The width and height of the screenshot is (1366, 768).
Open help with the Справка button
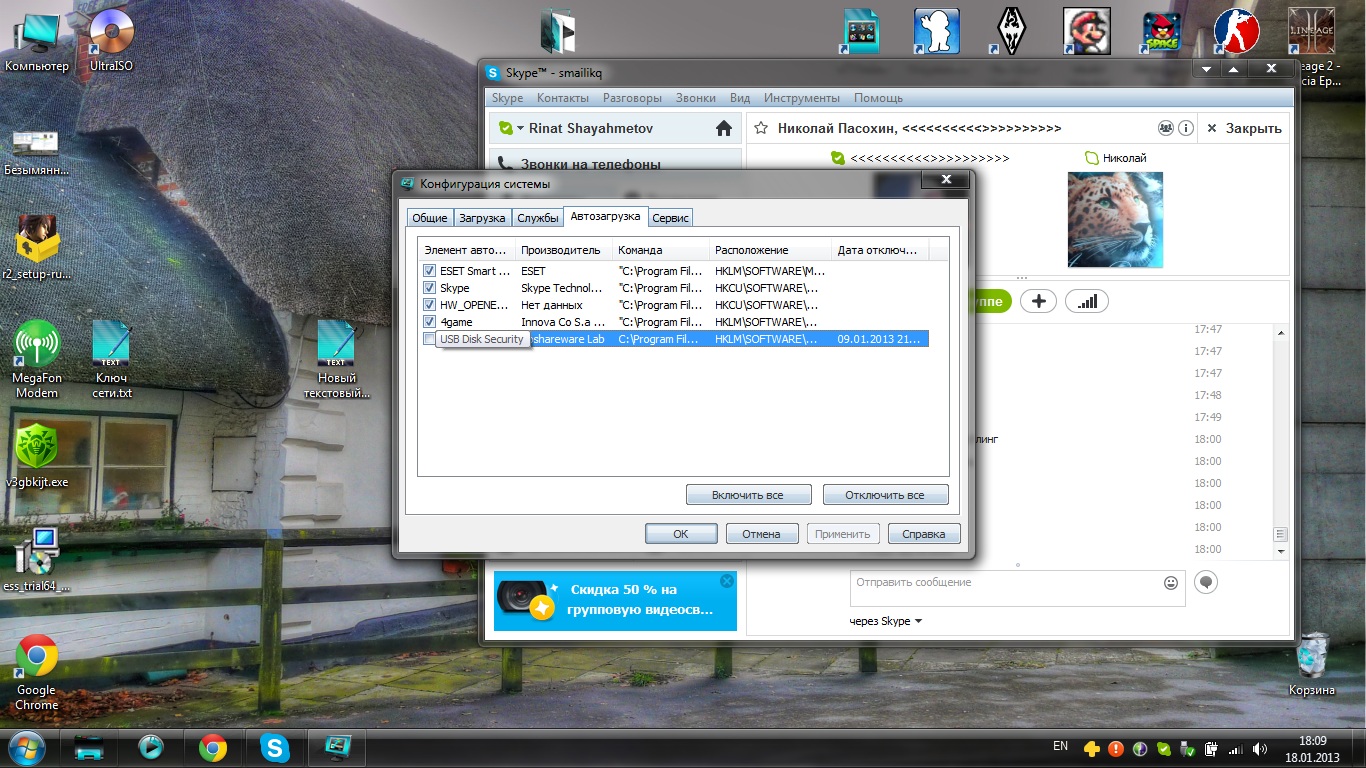924,534
